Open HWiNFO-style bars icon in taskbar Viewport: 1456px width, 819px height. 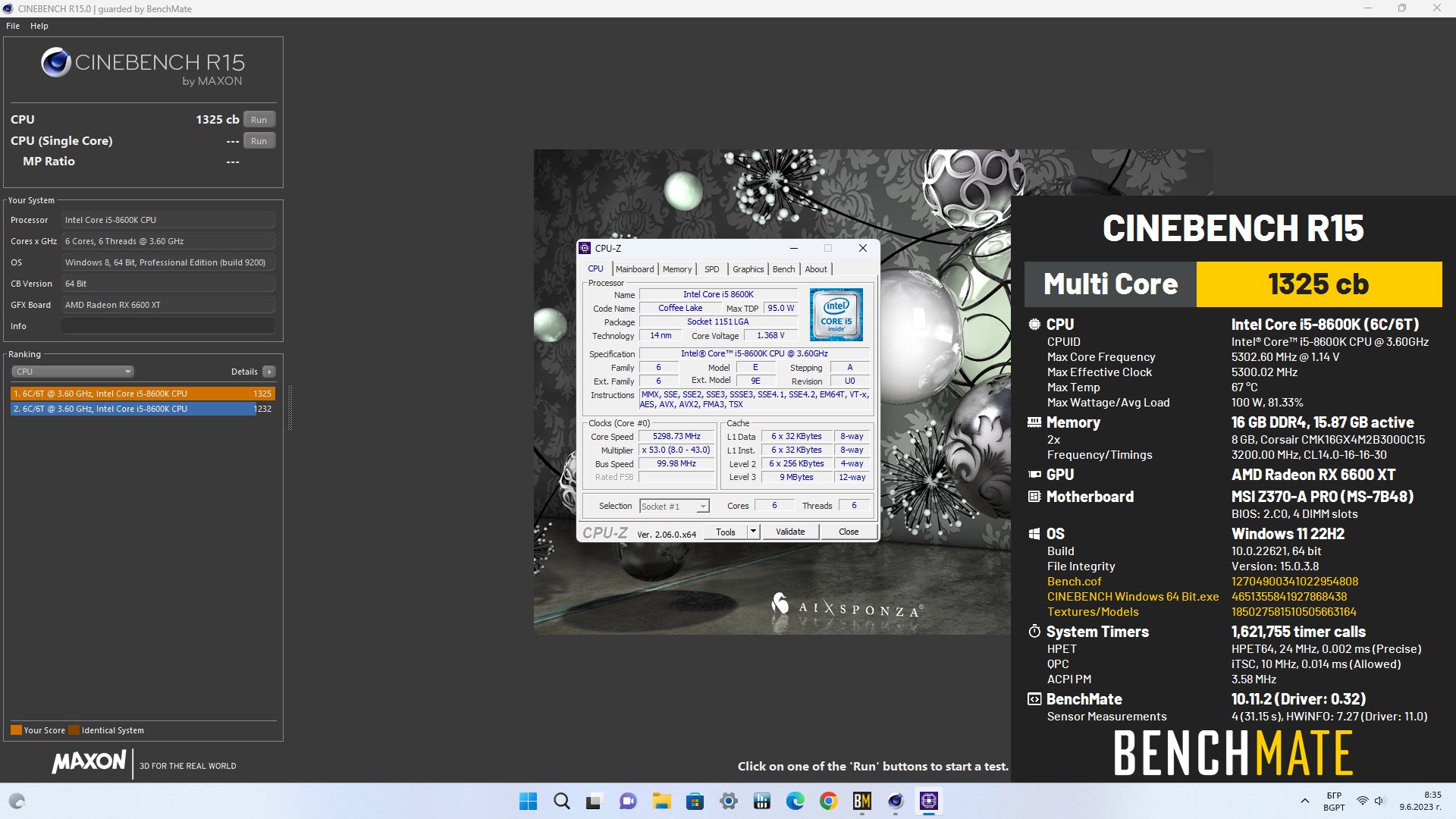762,801
